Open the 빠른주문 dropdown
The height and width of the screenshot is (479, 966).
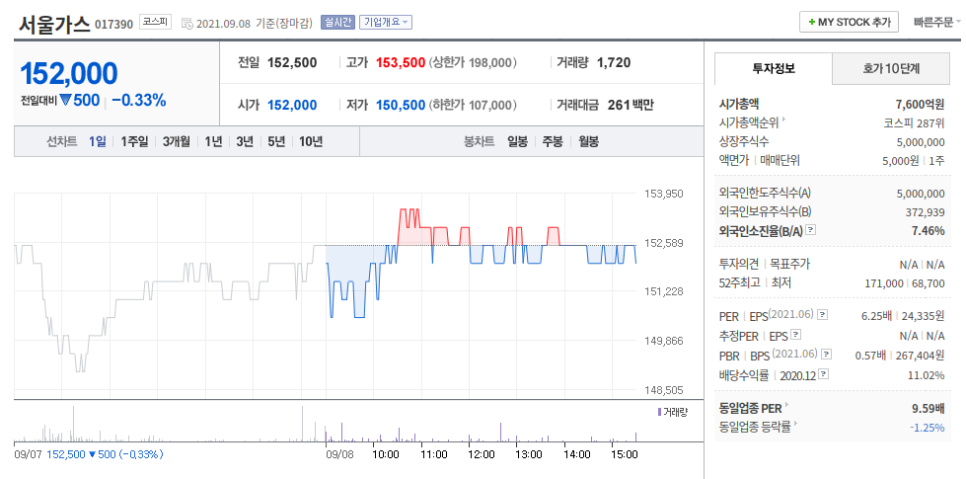[937, 22]
